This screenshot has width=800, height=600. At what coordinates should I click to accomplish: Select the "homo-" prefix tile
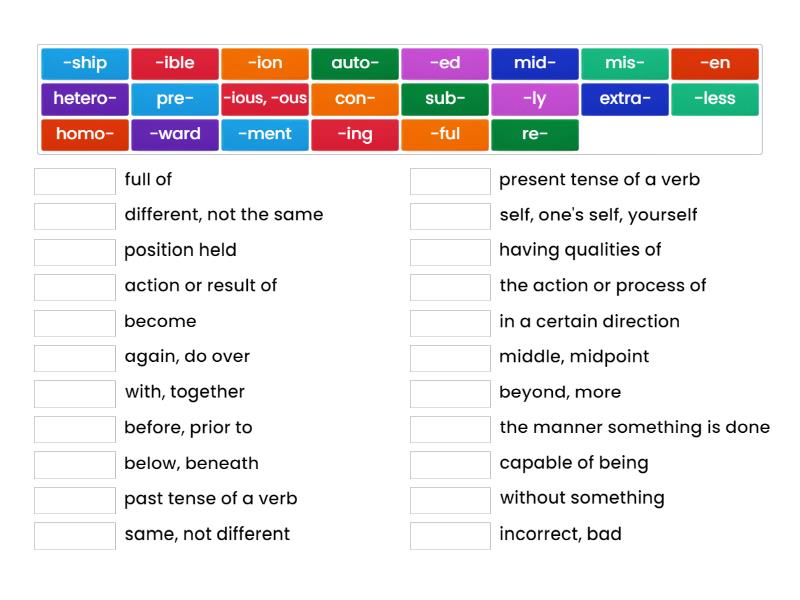(84, 135)
